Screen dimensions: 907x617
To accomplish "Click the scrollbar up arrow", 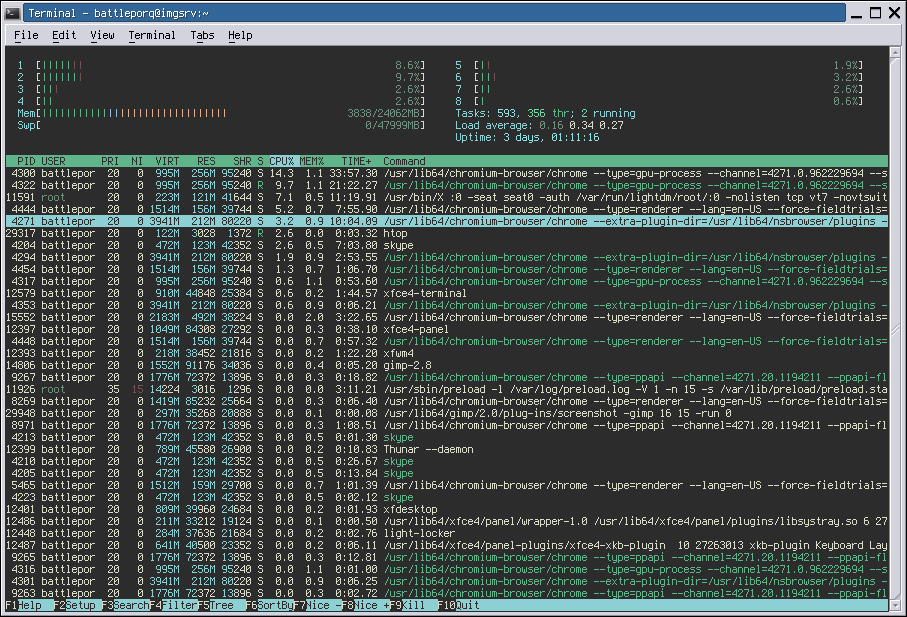I will click(895, 53).
